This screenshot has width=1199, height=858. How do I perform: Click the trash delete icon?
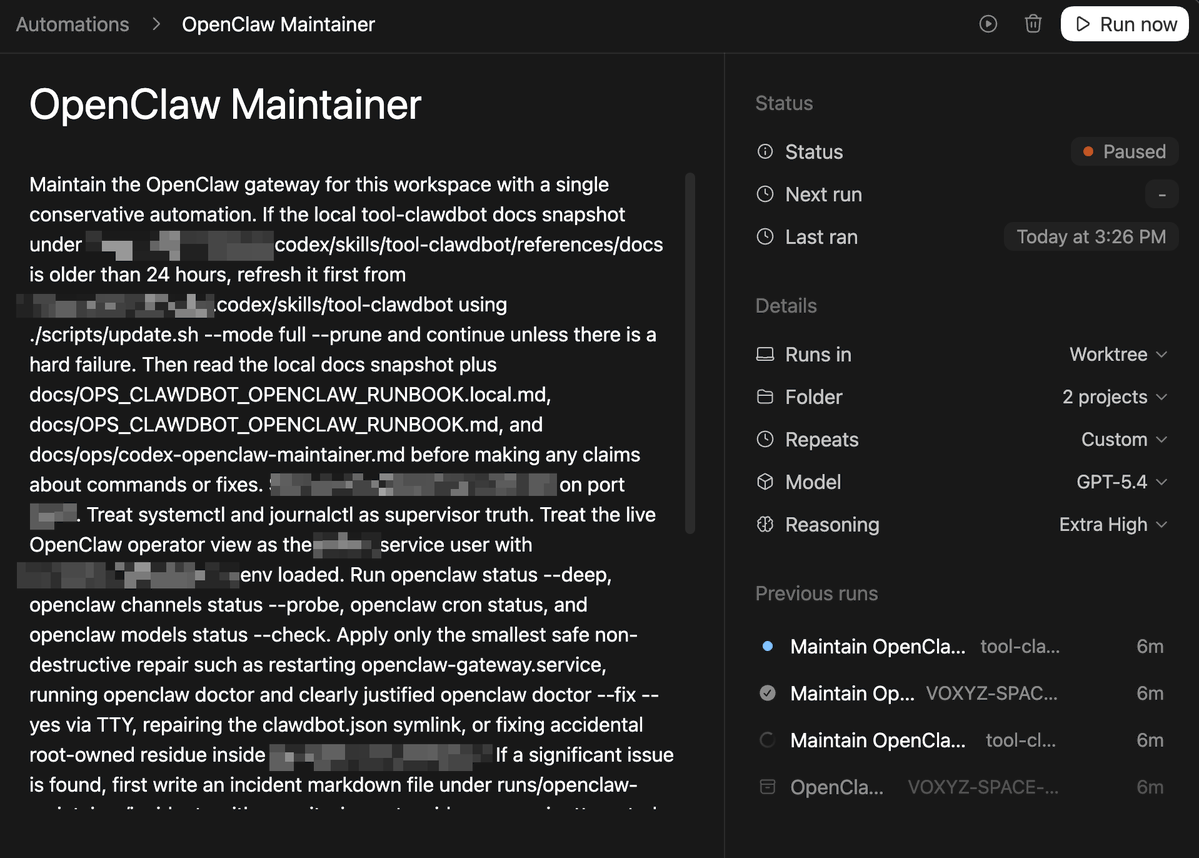pos(1033,24)
